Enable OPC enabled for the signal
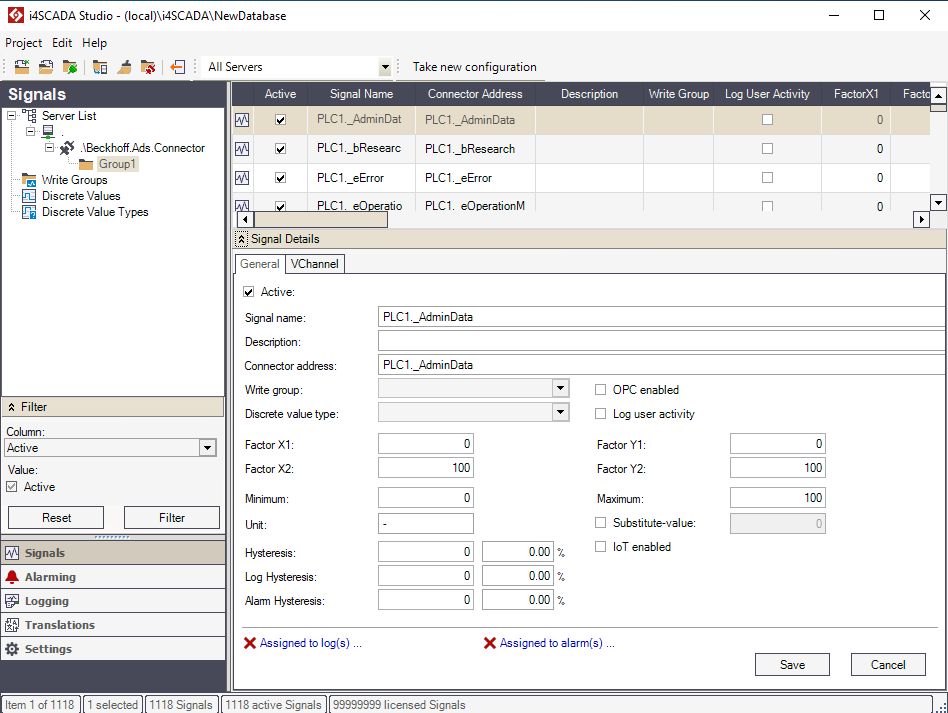 599,389
